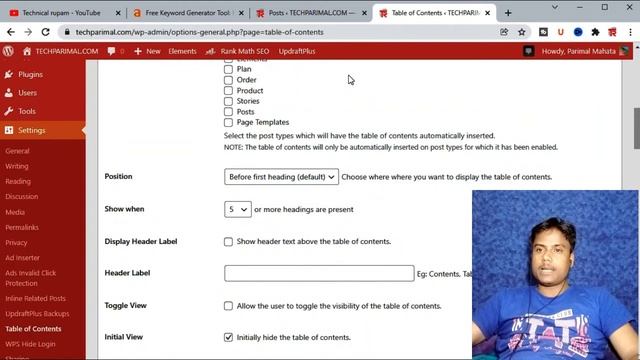Click the blue circle extension icon
The height and width of the screenshot is (360, 640).
tap(578, 32)
